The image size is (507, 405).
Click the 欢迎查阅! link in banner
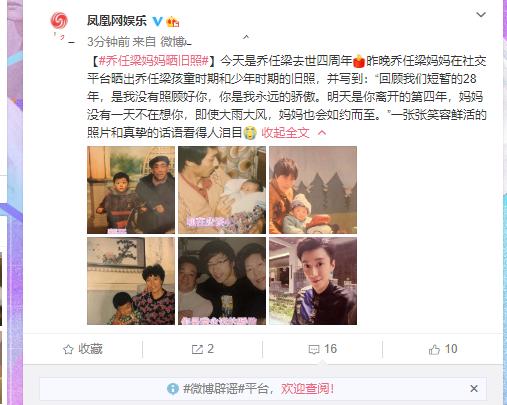click(x=307, y=389)
